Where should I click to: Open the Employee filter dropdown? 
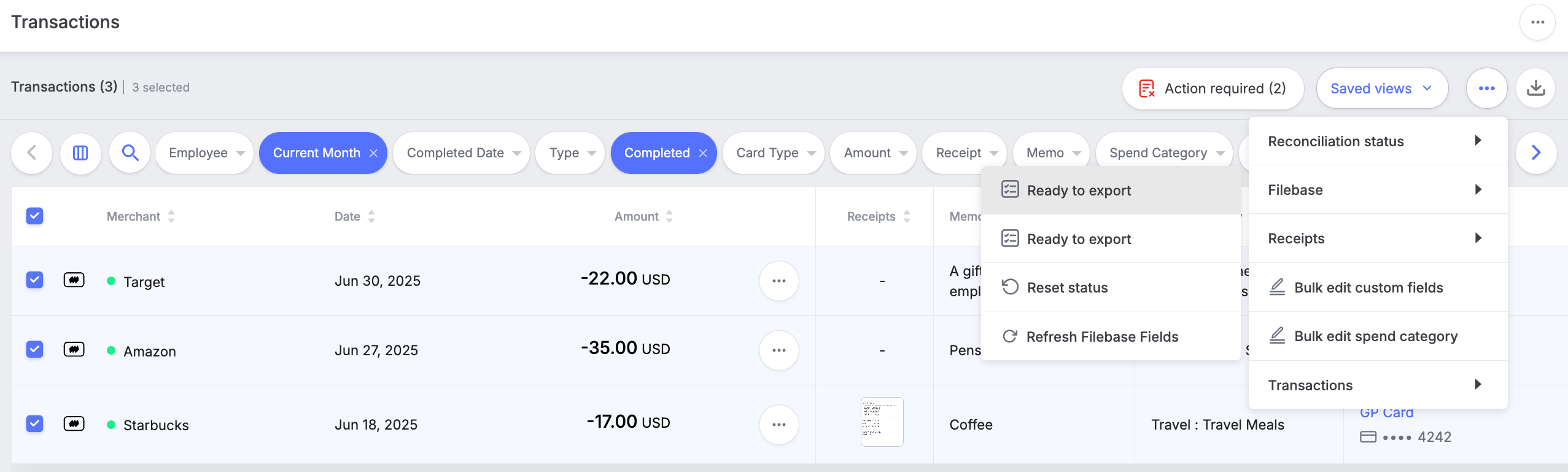coord(204,153)
